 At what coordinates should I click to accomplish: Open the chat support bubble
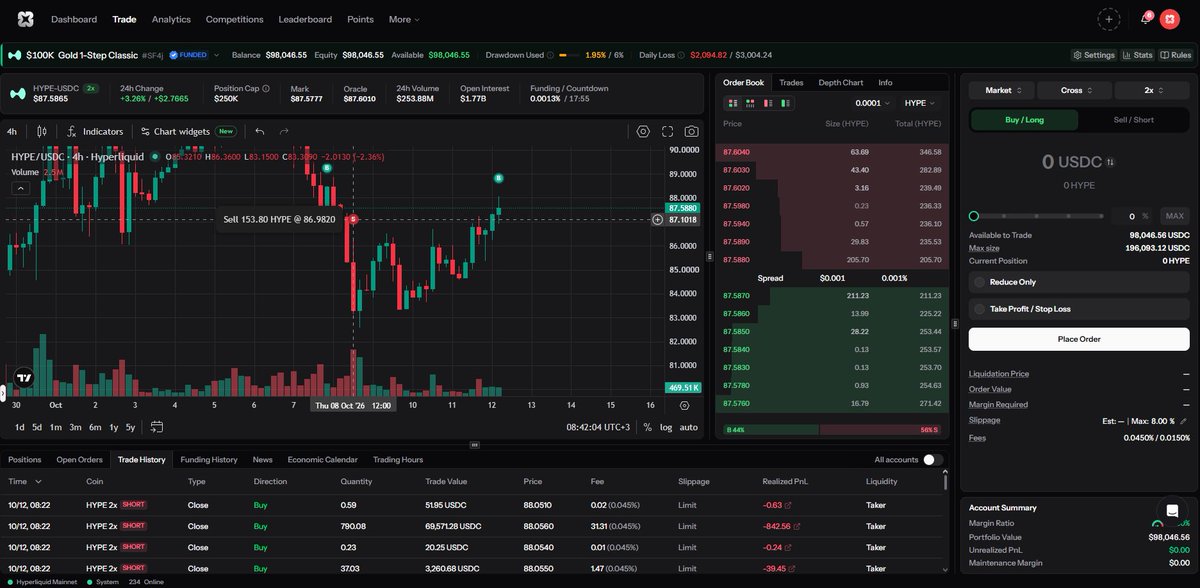pyautogui.click(x=1171, y=510)
